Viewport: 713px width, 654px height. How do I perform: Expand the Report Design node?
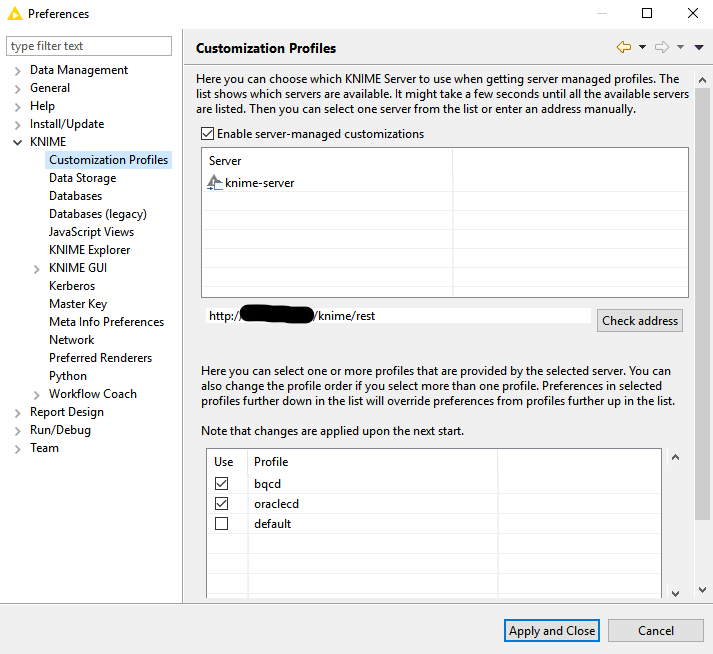(17, 413)
